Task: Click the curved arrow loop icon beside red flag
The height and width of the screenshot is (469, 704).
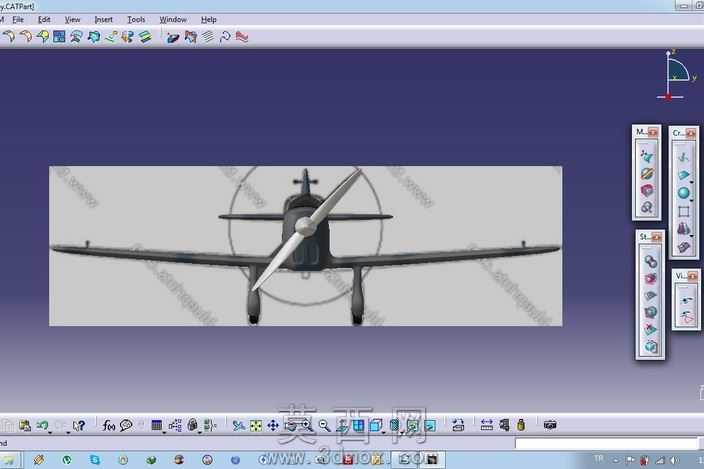Action: pos(225,37)
